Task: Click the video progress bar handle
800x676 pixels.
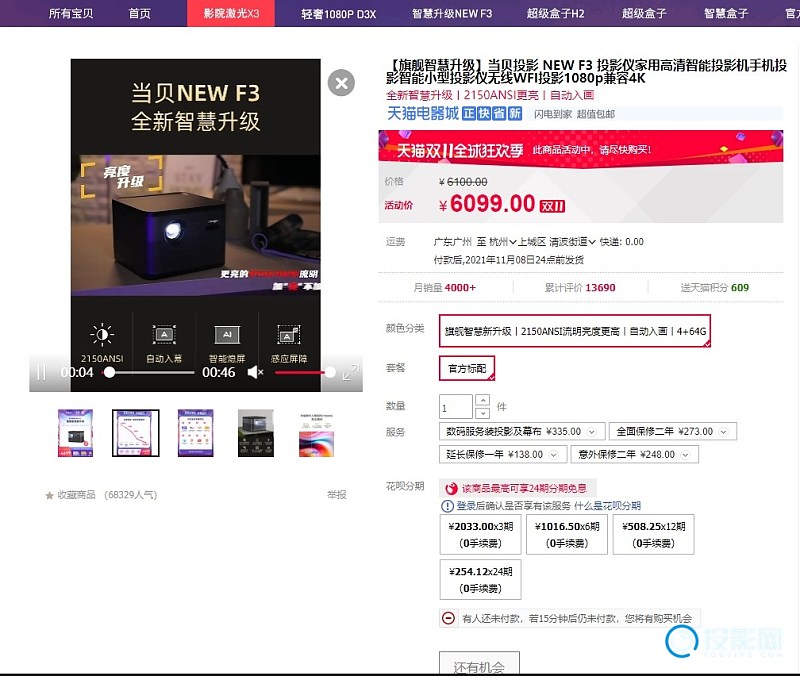Action: (x=109, y=372)
